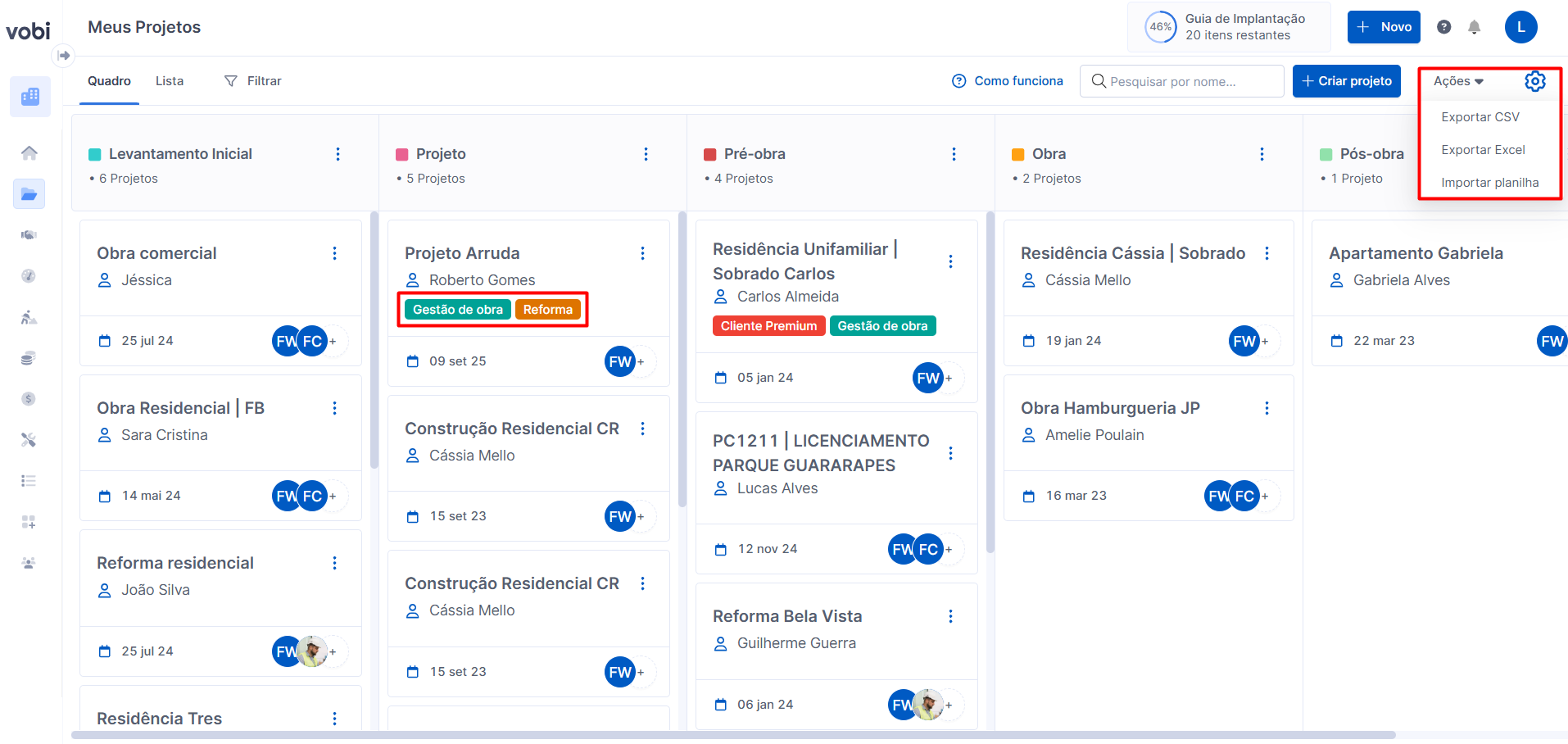The height and width of the screenshot is (744, 1568).
Task: Open the handshake icon in sidebar
Action: coord(29,235)
